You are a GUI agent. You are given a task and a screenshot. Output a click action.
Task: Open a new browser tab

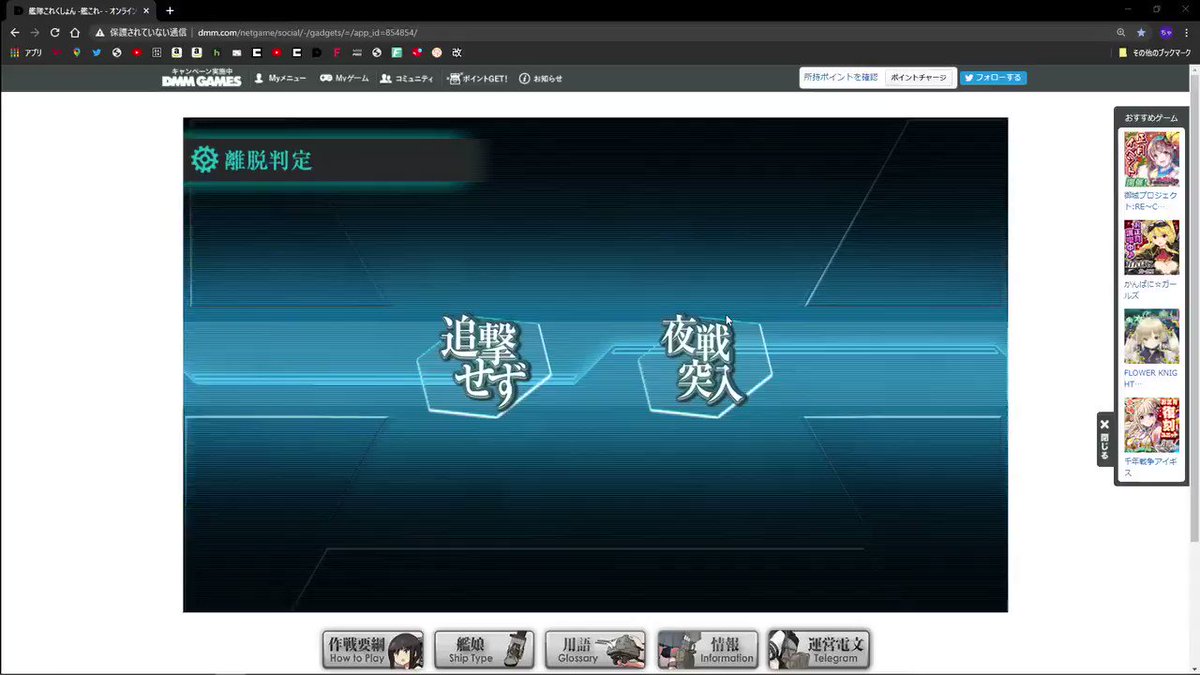coord(170,9)
